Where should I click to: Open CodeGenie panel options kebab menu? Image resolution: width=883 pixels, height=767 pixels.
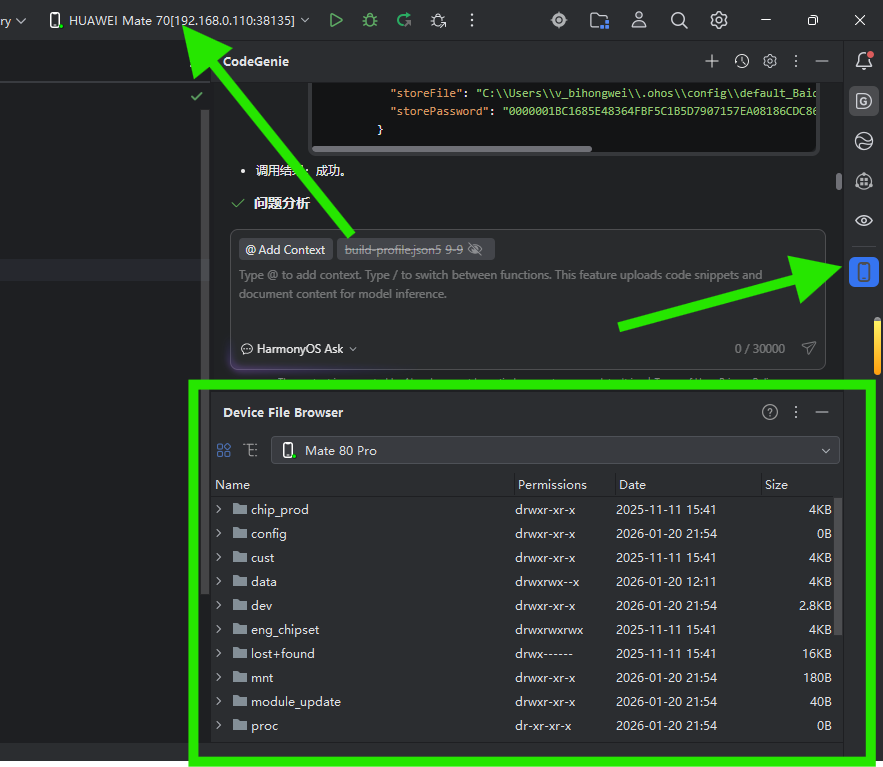click(x=796, y=61)
